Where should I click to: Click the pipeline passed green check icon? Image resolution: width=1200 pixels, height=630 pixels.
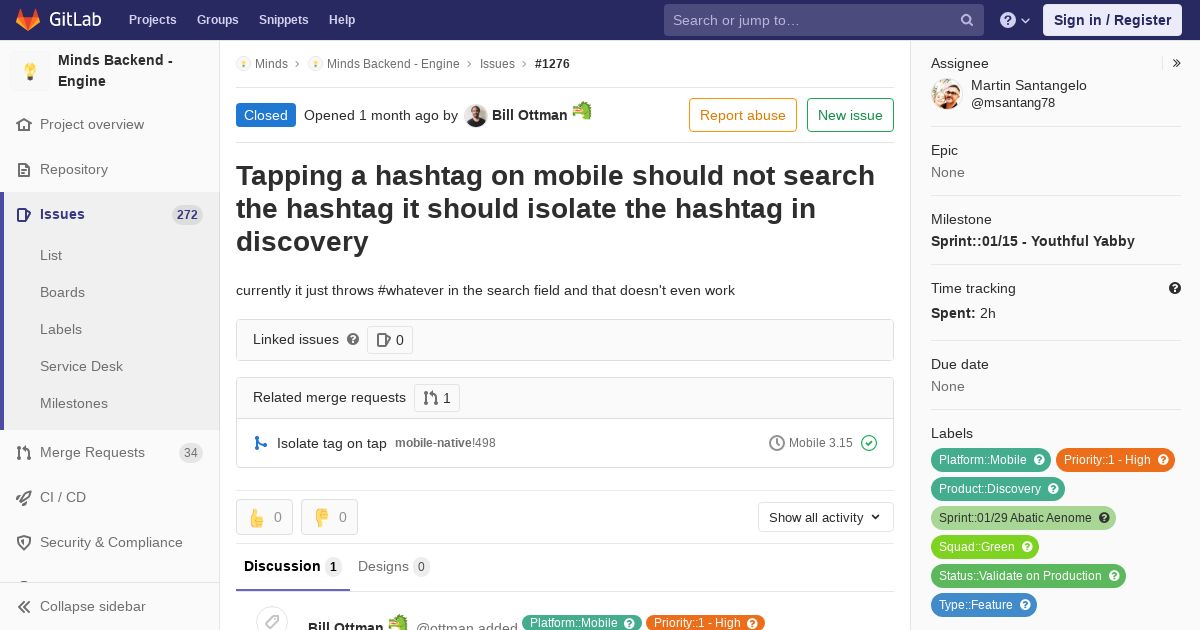pos(869,443)
